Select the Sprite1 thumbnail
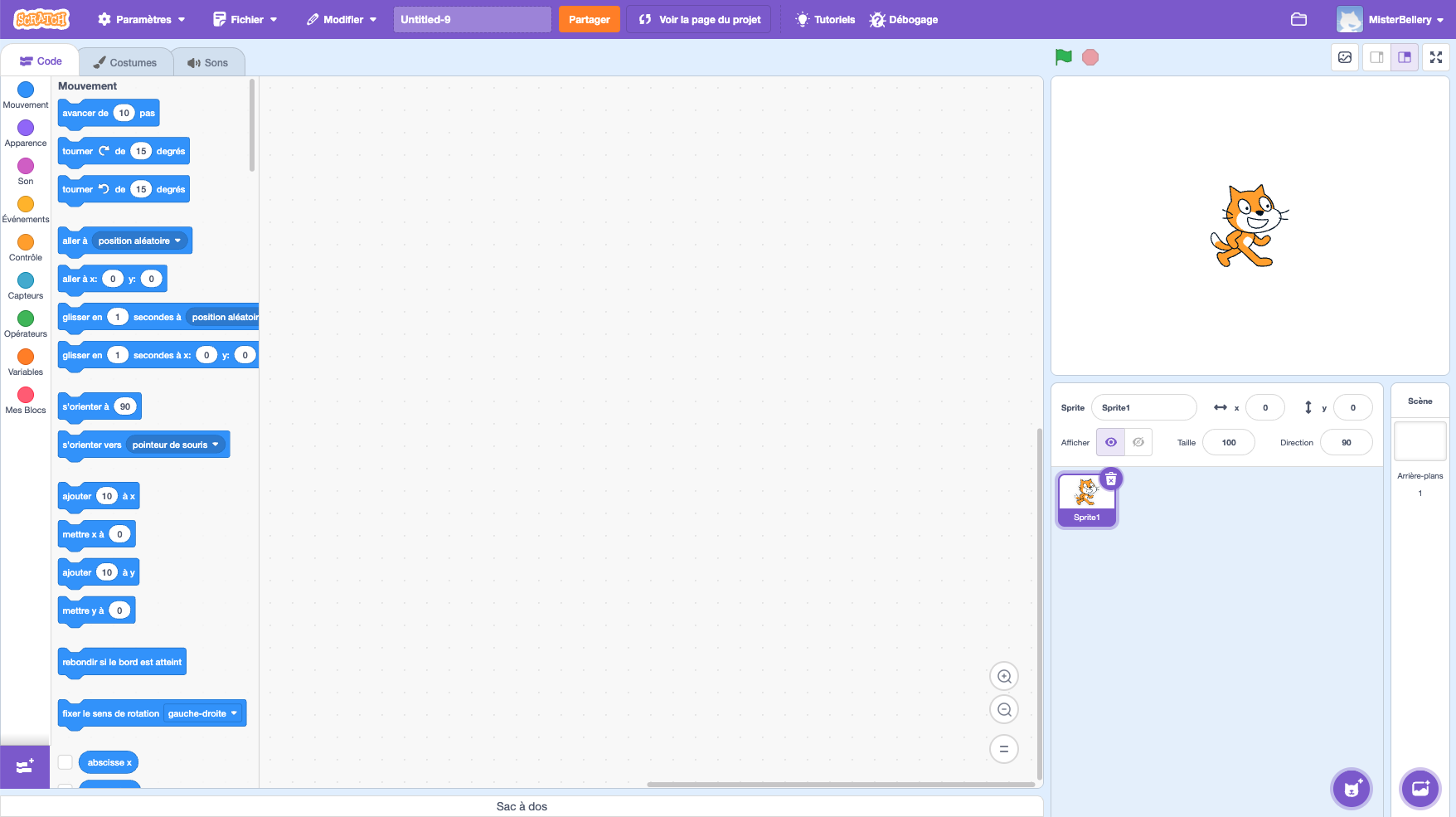Viewport: 1456px width, 817px height. click(1087, 499)
